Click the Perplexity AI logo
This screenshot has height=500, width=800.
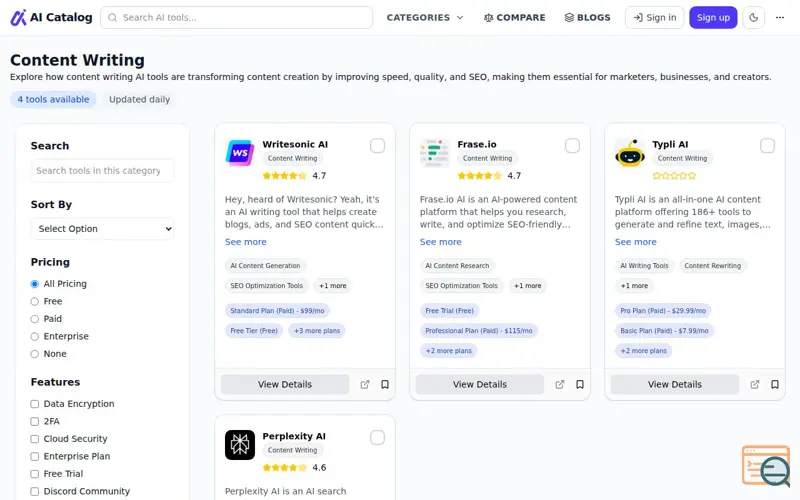[x=240, y=445]
